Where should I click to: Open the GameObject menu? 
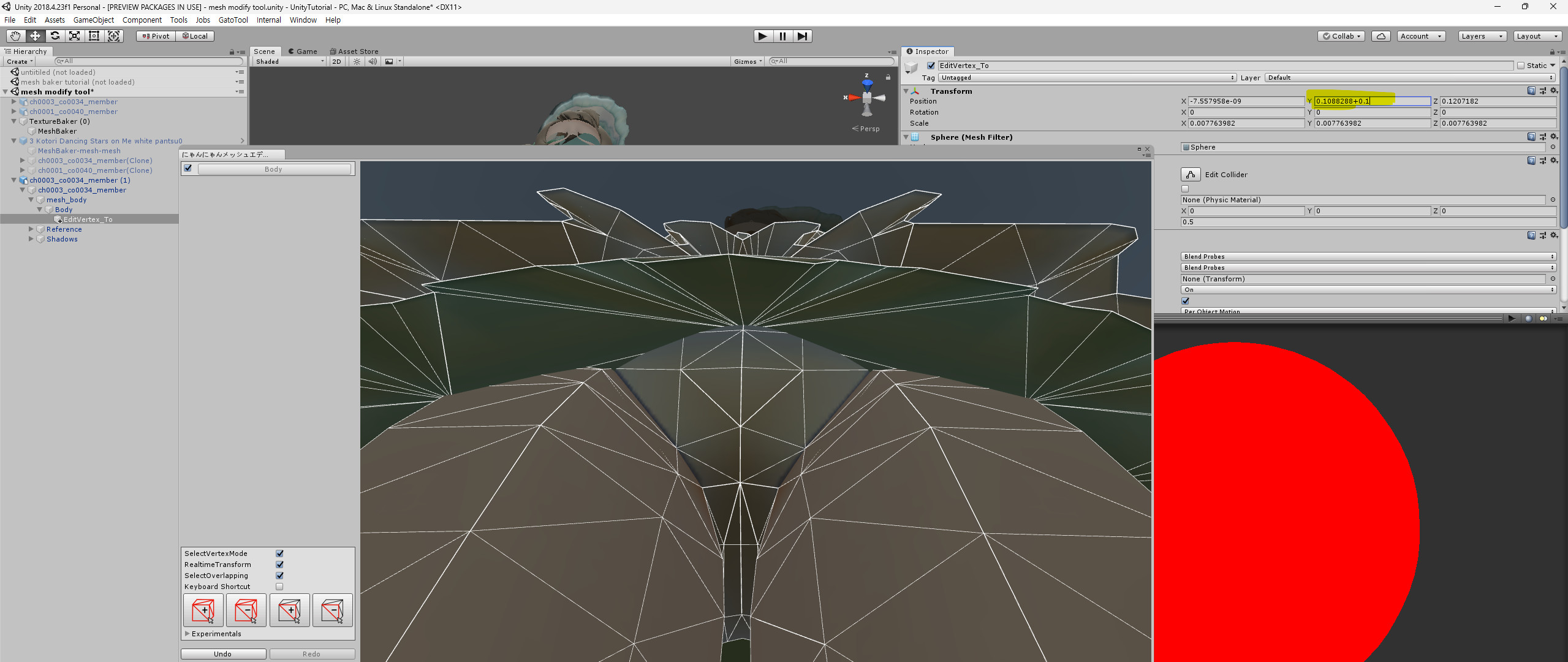click(93, 20)
